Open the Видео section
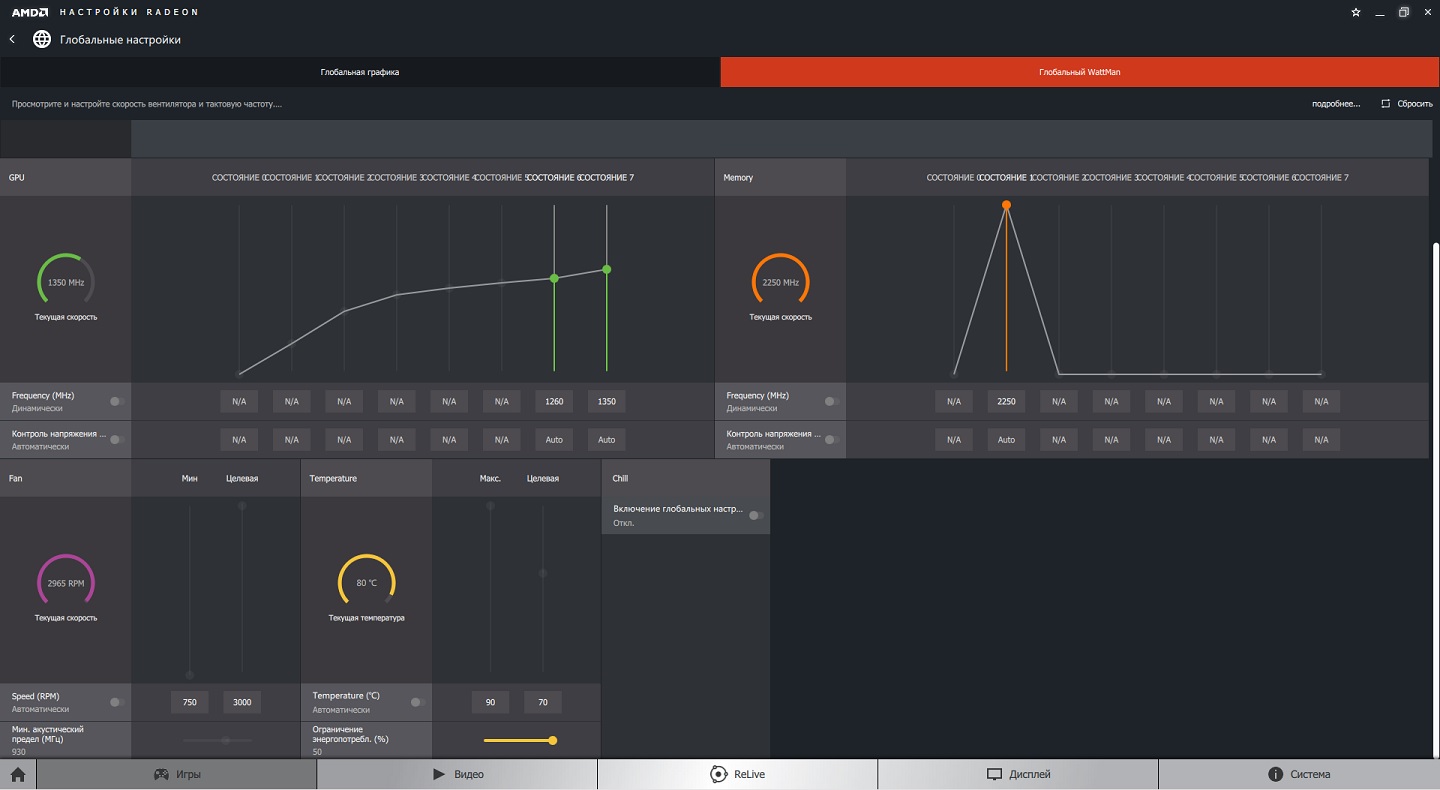1440x790 pixels. pyautogui.click(x=457, y=774)
